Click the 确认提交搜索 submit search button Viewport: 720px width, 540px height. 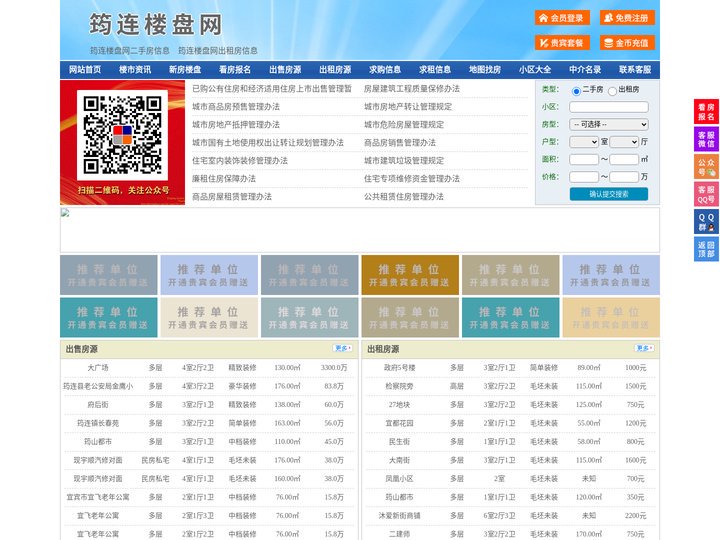coord(609,194)
